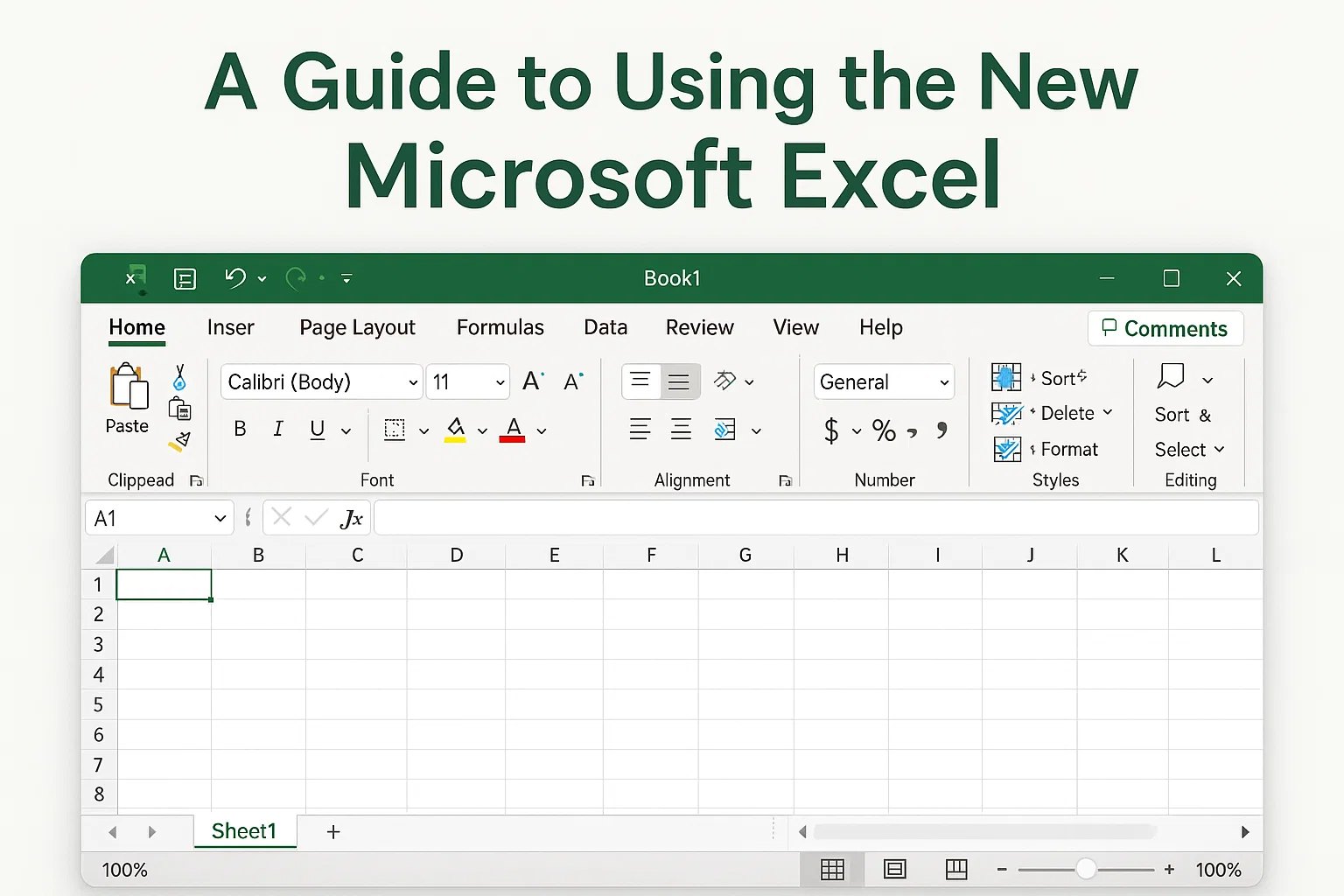Switch to Page Break Preview view icon
Screen dimensions: 1344x896
956,869
